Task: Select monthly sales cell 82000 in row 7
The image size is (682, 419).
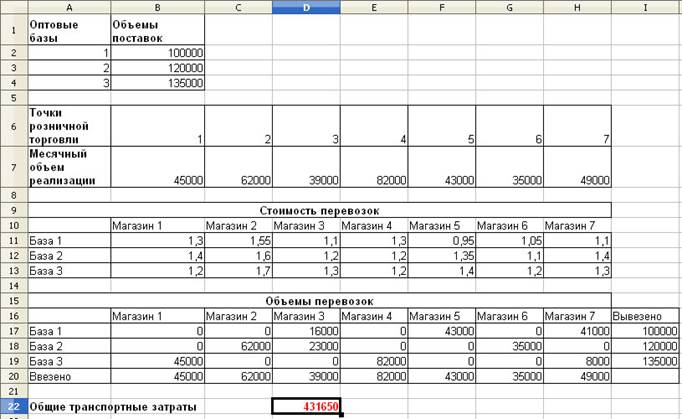Action: pos(374,167)
